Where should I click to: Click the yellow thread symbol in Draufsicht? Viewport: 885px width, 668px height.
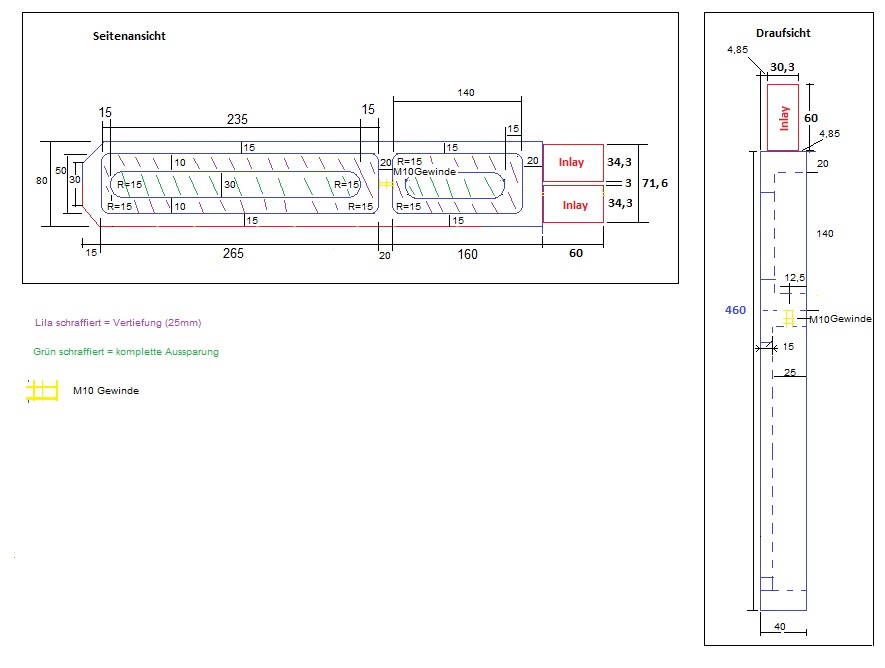789,318
